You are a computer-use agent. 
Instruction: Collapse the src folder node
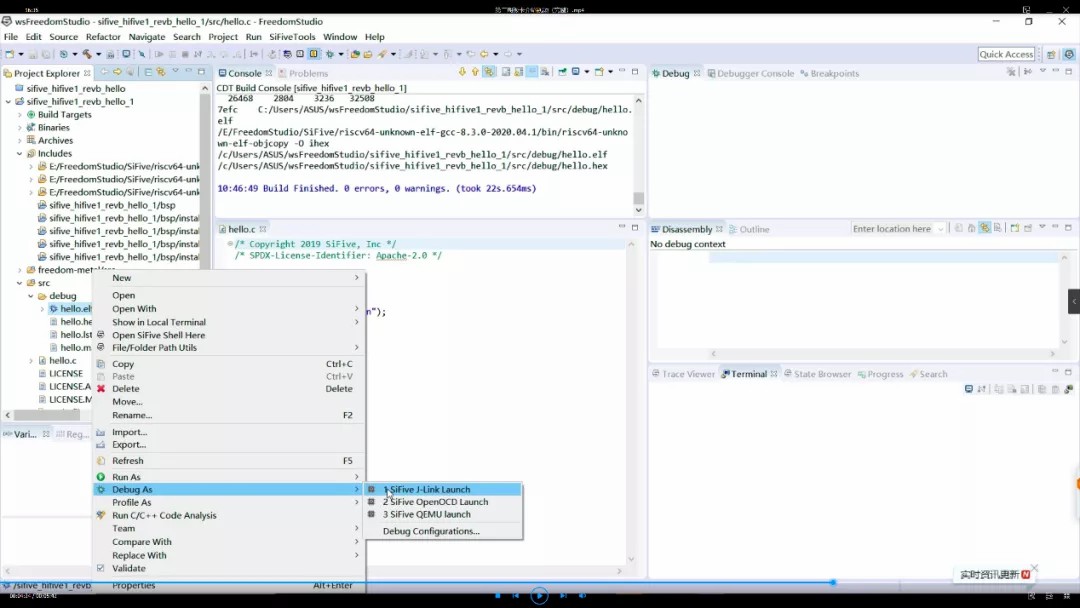(x=19, y=283)
